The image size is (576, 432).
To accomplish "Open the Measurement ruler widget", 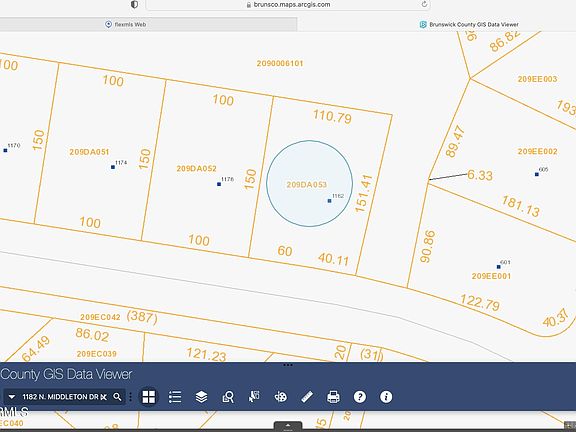I will point(307,397).
